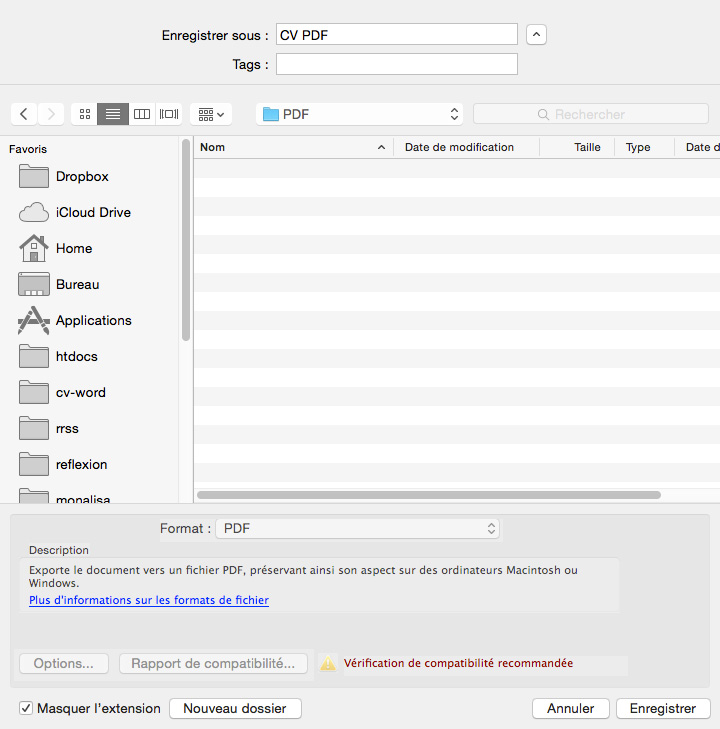This screenshot has height=729, width=720.
Task: Click the Bureau desktop icon
Action: point(33,284)
